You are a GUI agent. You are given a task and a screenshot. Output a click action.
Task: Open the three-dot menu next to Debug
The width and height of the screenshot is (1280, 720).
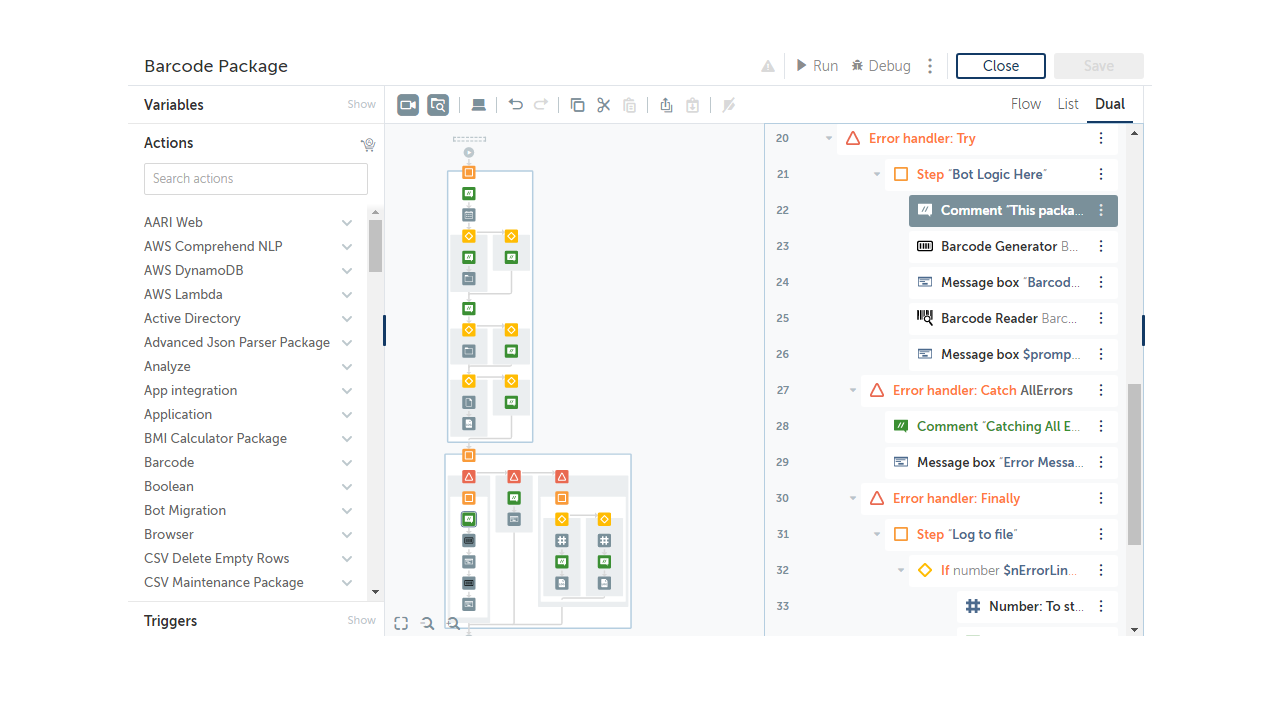[930, 66]
